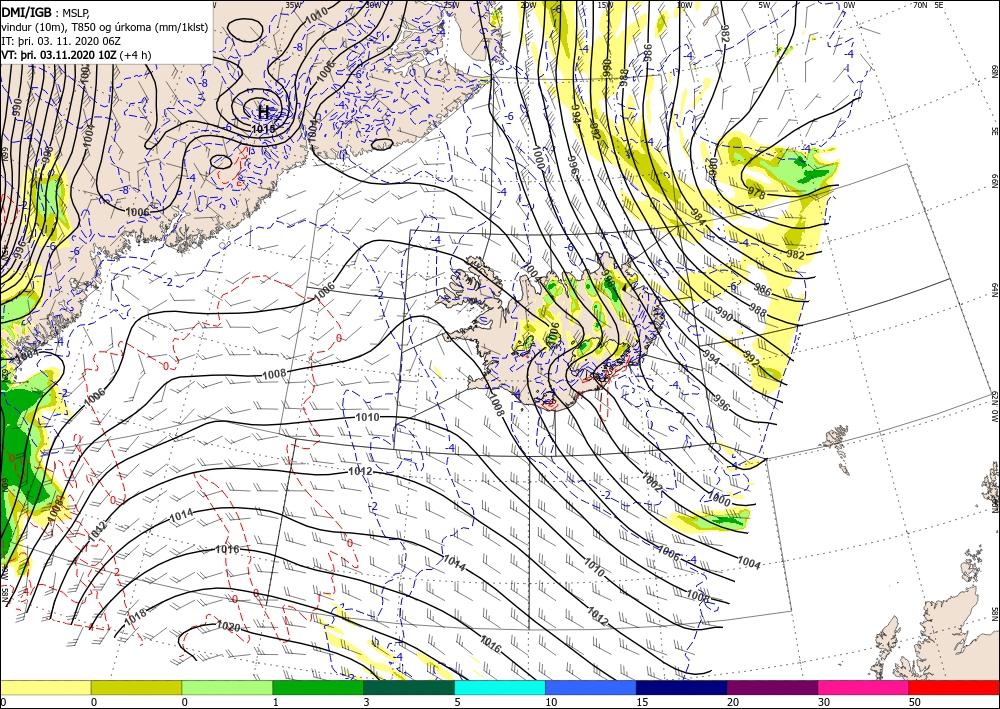
Task: Click the '1018' isobar label
Action: [x=135, y=617]
